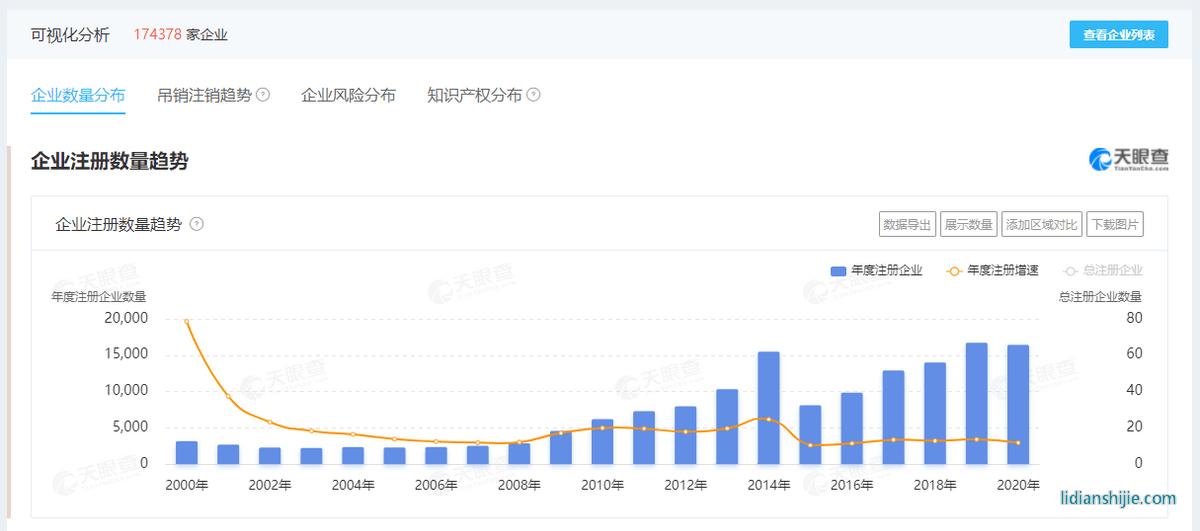Click 展示数量 button
The height and width of the screenshot is (531, 1200).
tap(968, 225)
